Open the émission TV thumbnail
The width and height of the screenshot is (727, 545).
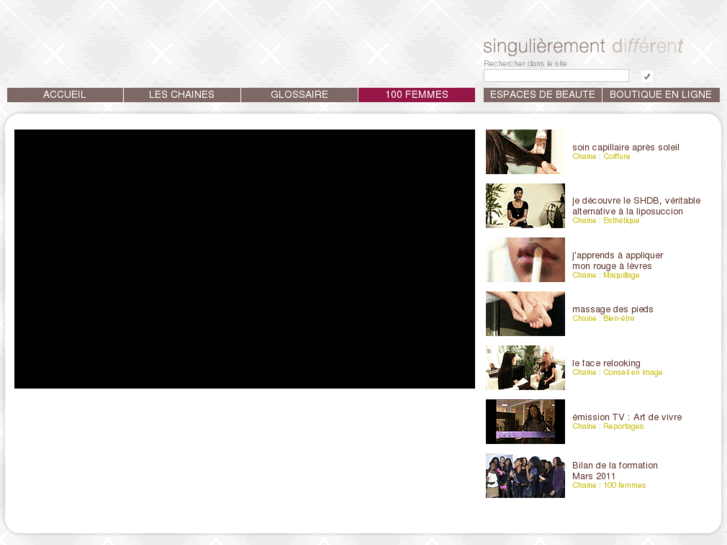click(525, 422)
